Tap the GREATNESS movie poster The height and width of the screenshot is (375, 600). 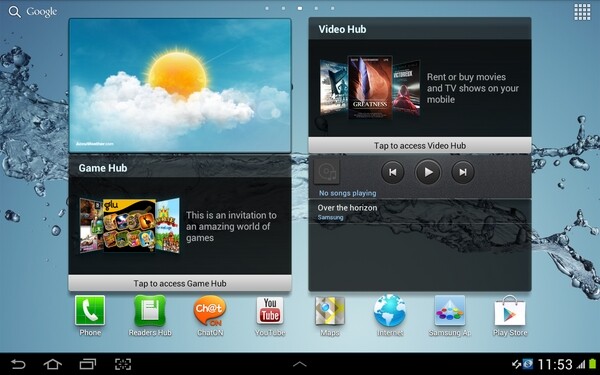point(370,87)
